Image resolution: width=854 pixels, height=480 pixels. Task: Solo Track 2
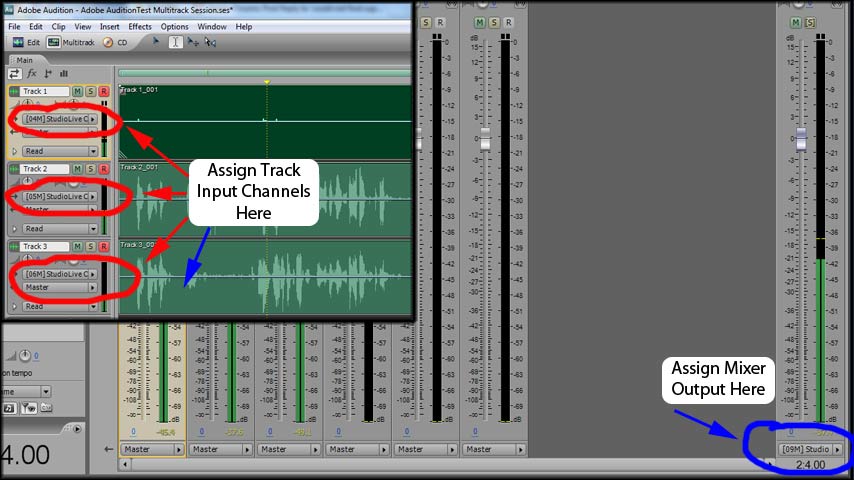pyautogui.click(x=90, y=169)
